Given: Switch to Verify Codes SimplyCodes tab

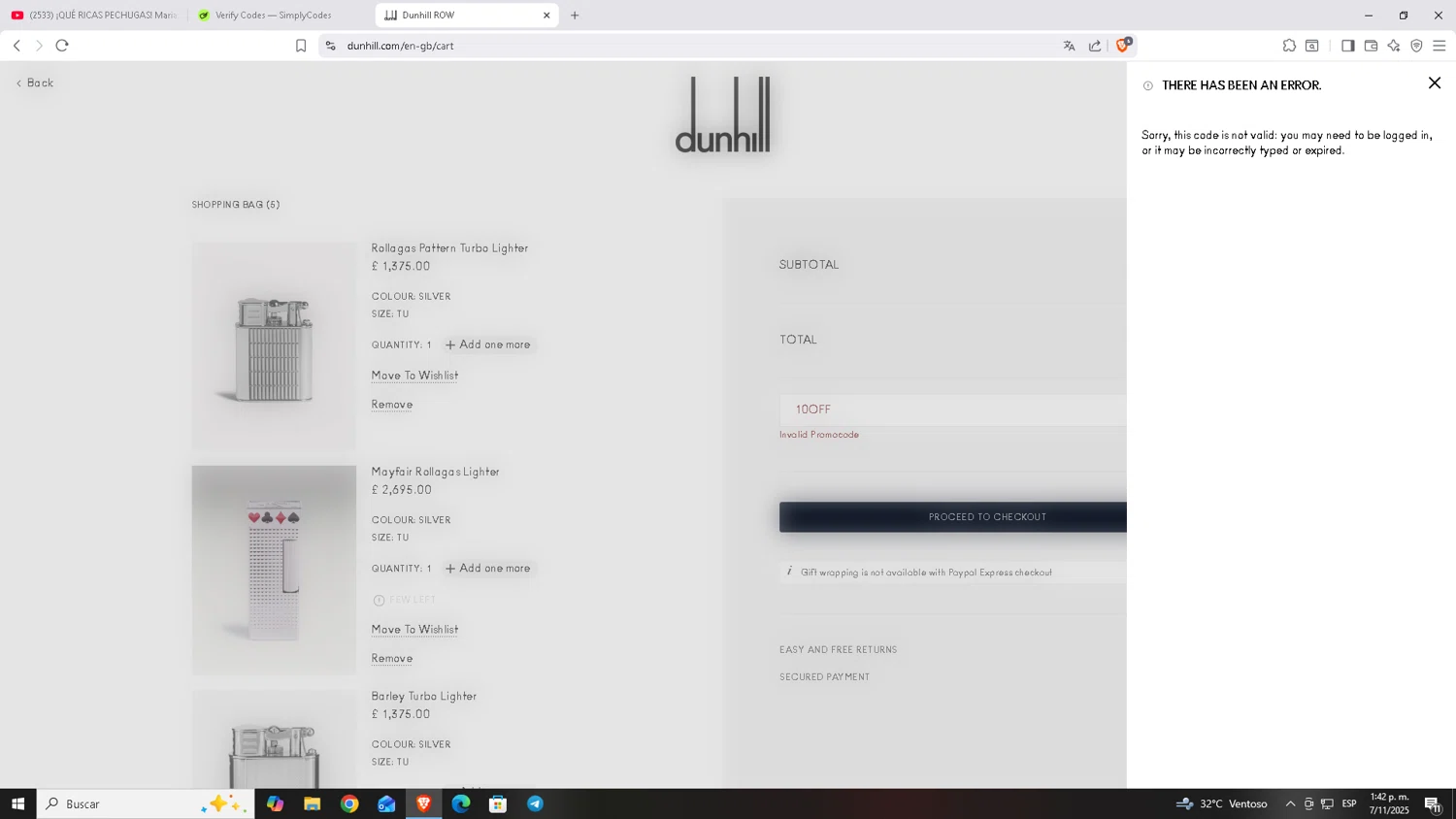Looking at the screenshot, I should 281,16.
